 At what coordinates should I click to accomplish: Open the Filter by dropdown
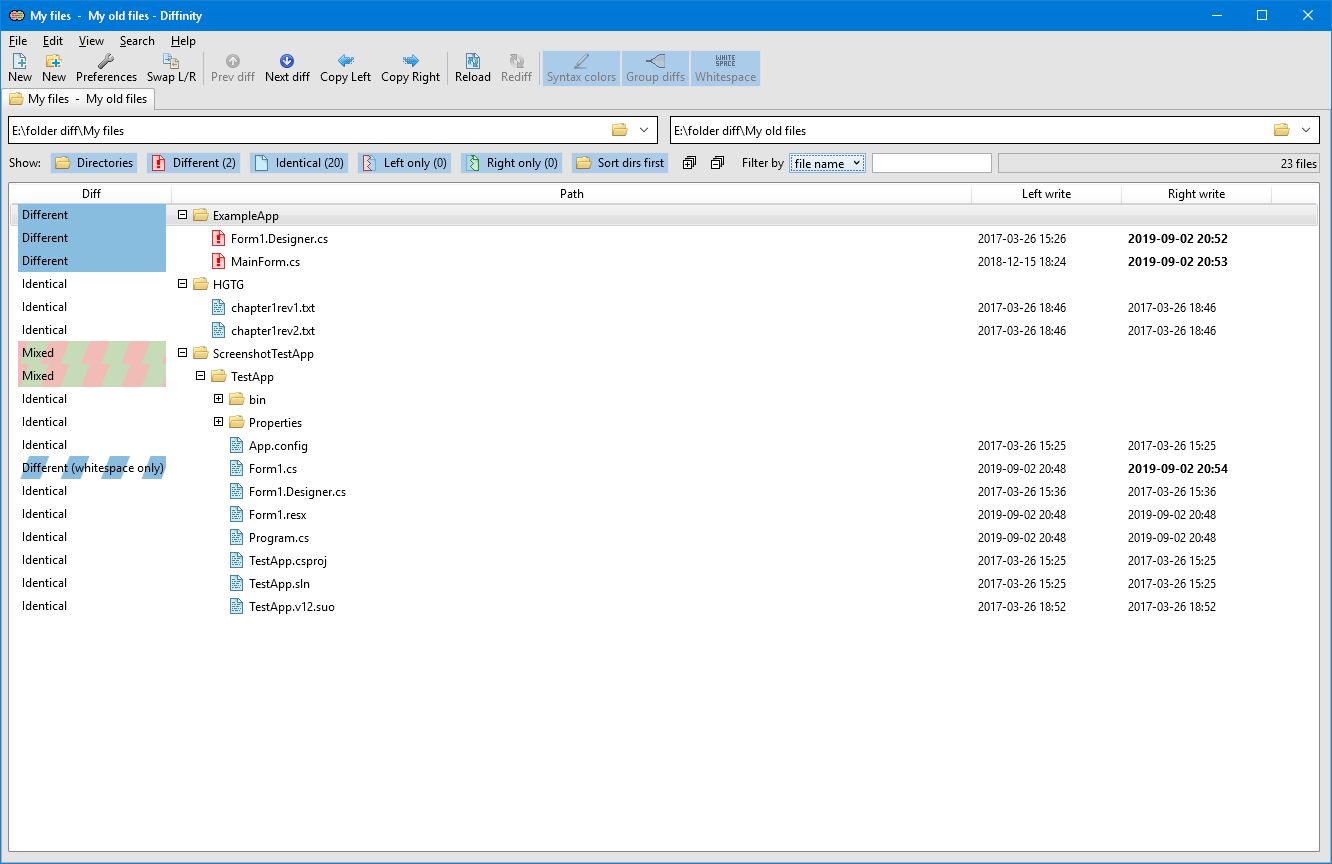(827, 162)
